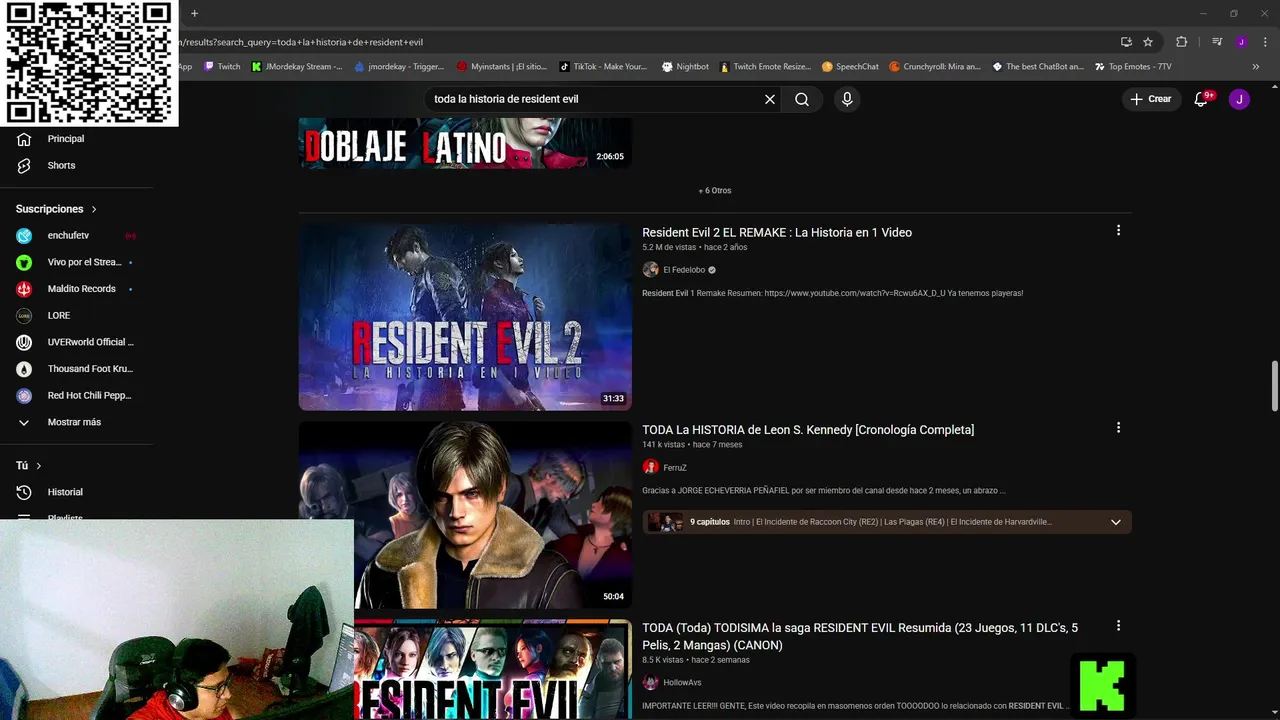1280x720 pixels.
Task: Bookmark this page with the star icon
Action: 1148,42
